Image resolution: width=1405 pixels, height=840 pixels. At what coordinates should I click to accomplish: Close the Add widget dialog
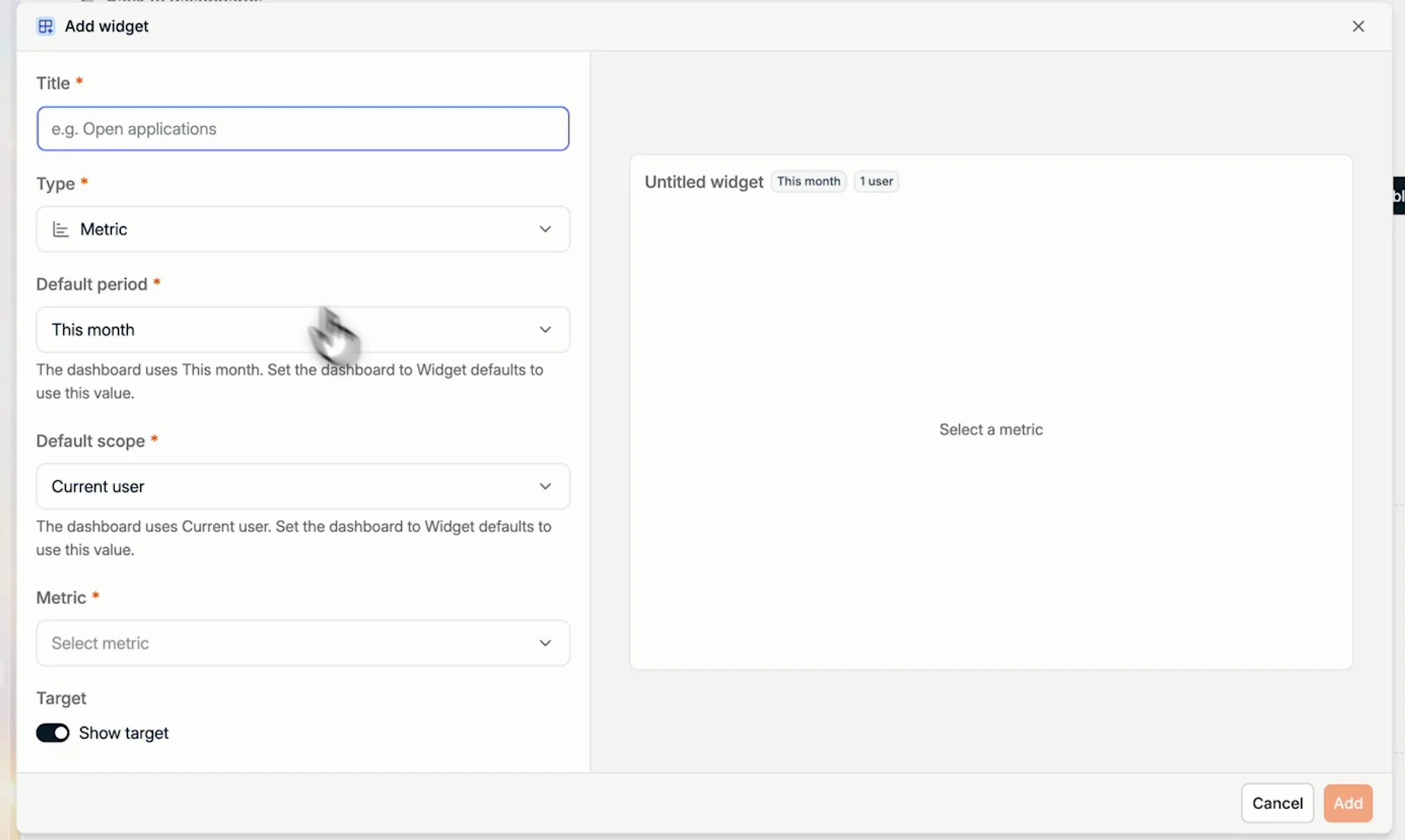tap(1358, 26)
